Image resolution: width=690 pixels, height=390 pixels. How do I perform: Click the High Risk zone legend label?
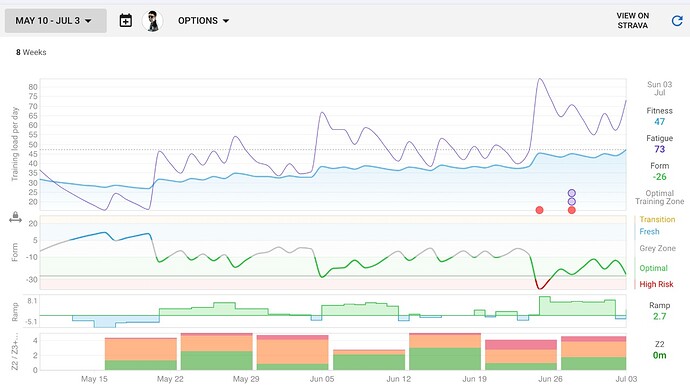point(656,284)
